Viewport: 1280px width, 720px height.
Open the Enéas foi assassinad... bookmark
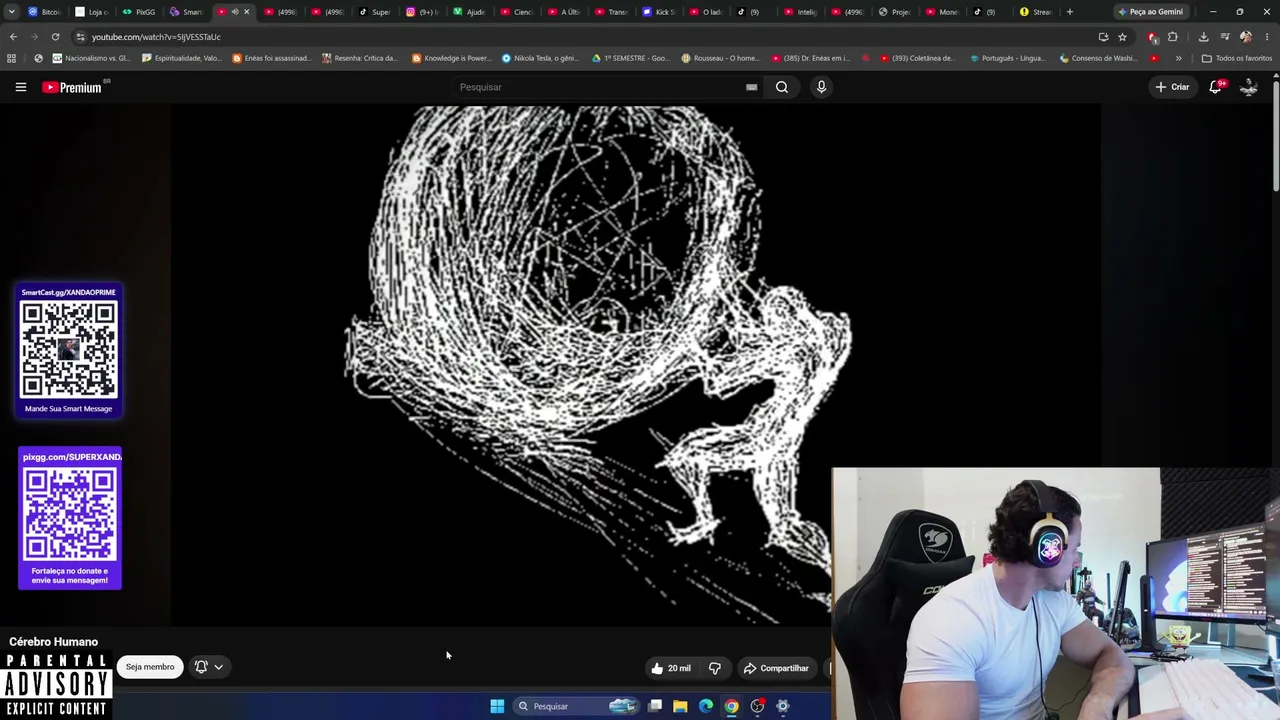[x=270, y=58]
